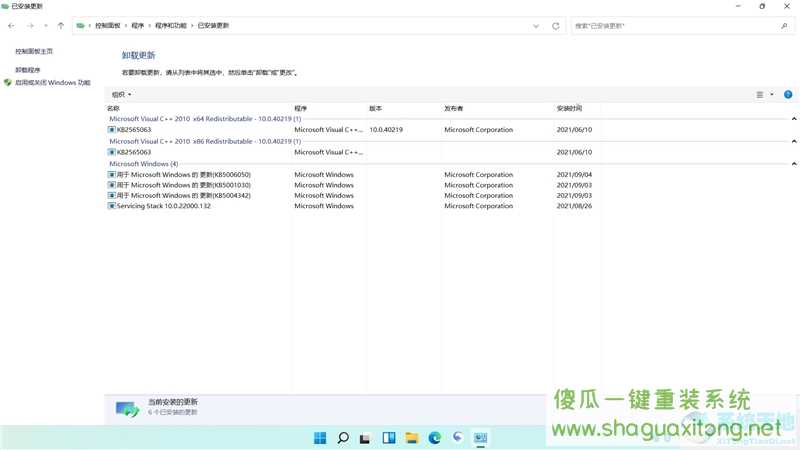Screen dimensions: 800x450
Task: Select update KB5004342 row
Action: [352, 195]
